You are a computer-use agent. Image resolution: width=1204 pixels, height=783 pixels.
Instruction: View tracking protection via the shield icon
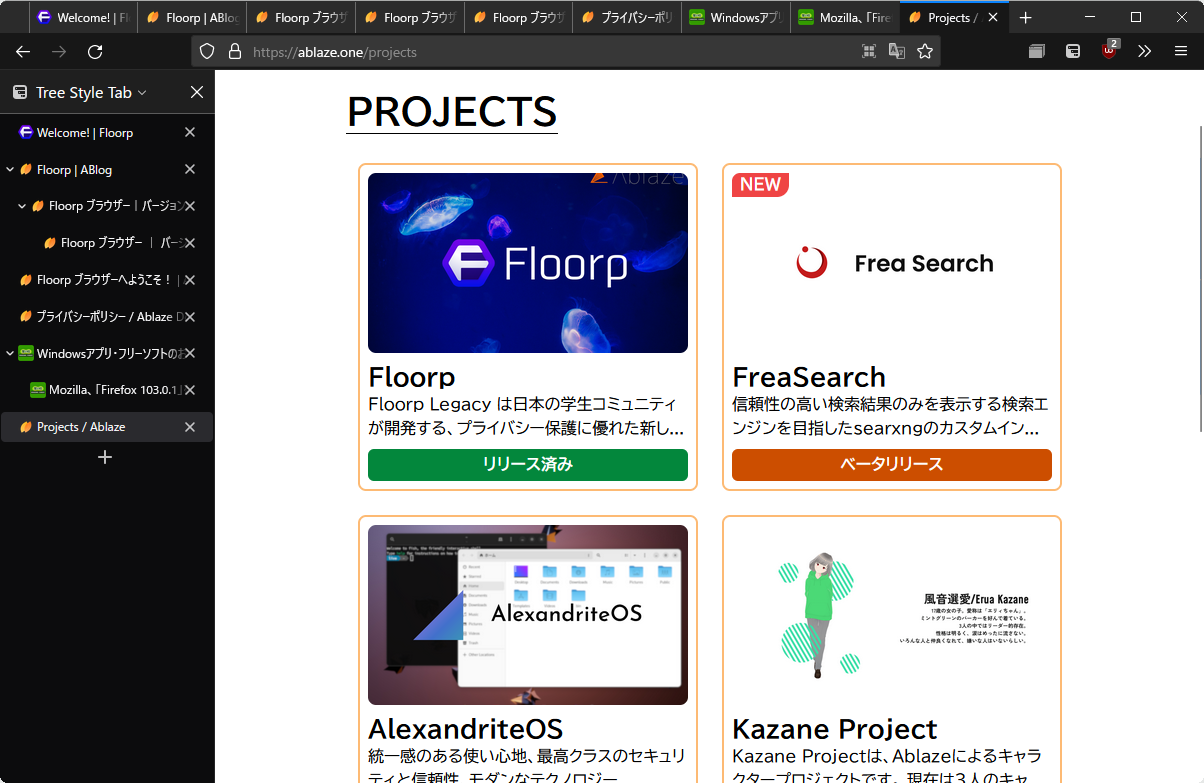(207, 51)
